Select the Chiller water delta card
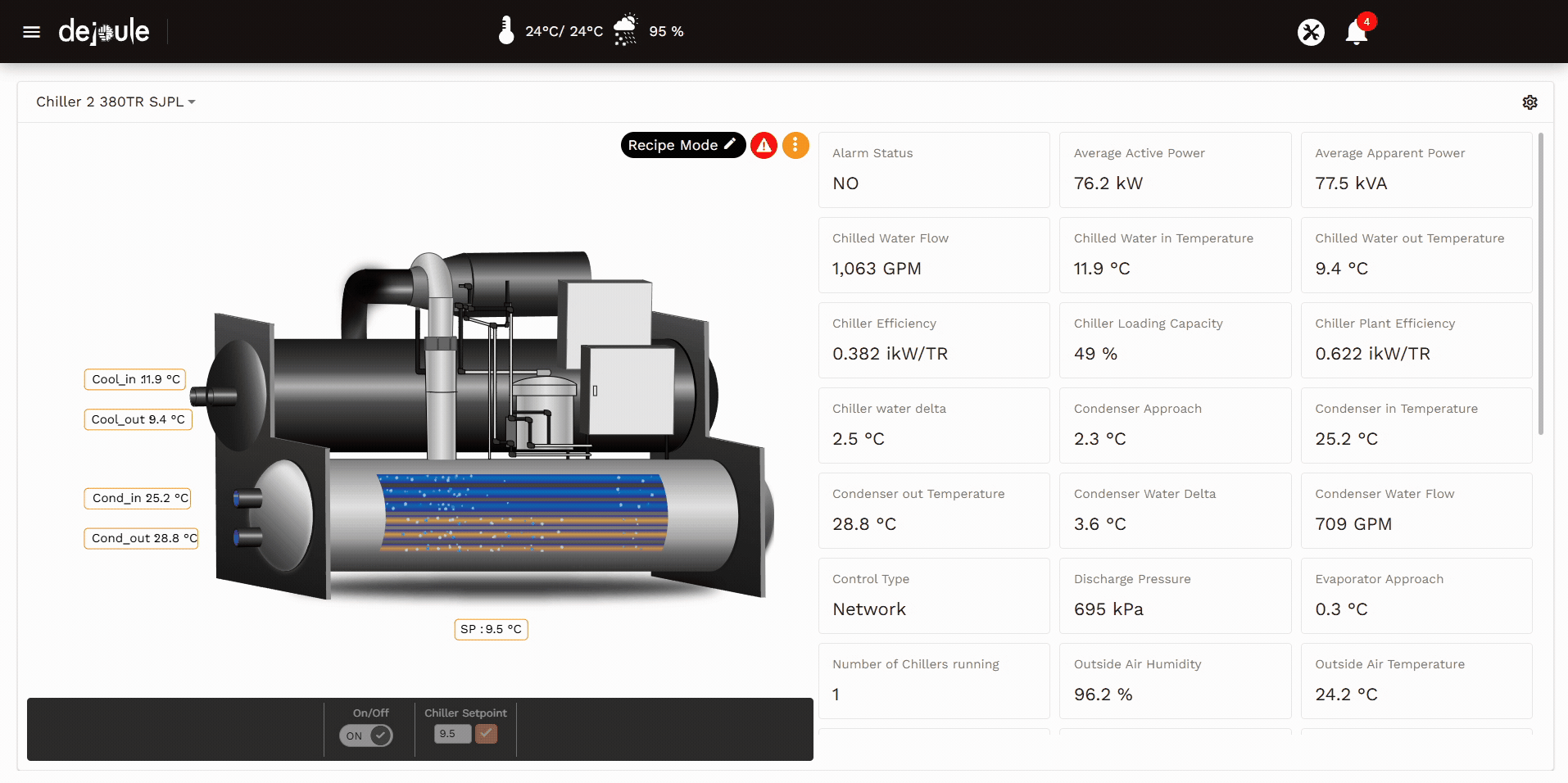Viewport: 1568px width, 783px height. point(934,425)
